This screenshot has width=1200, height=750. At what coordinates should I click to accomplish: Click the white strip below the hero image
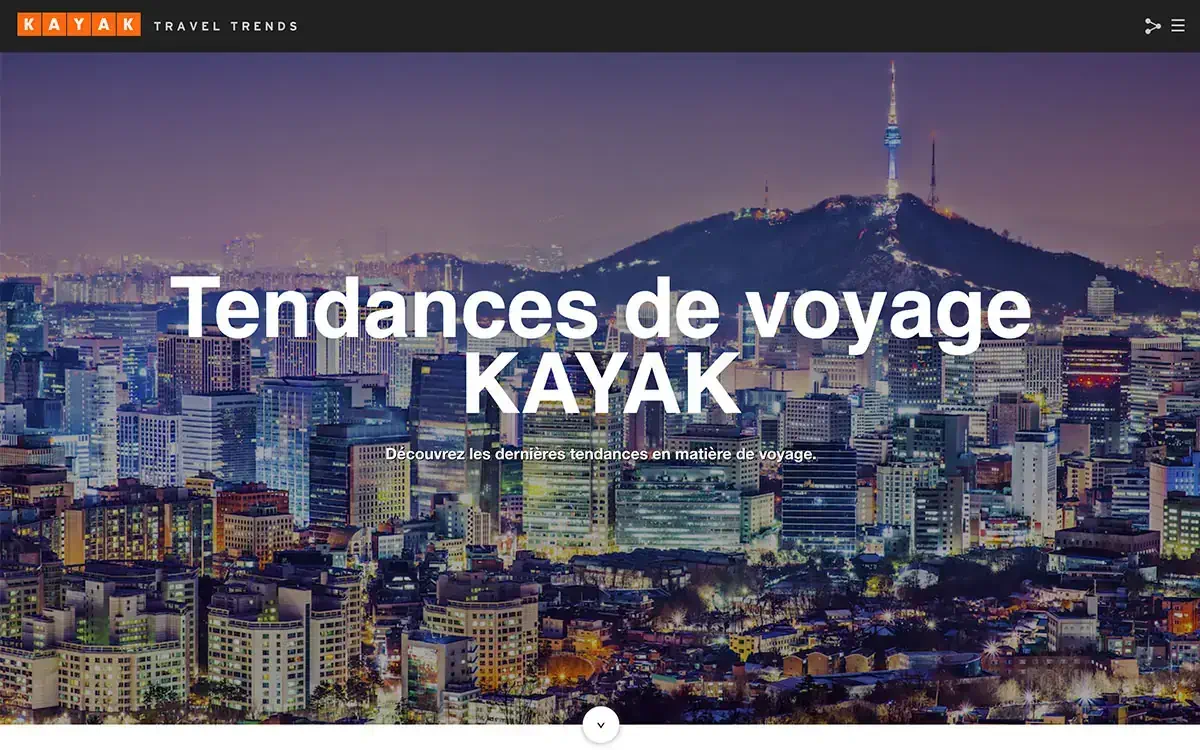pyautogui.click(x=300, y=737)
